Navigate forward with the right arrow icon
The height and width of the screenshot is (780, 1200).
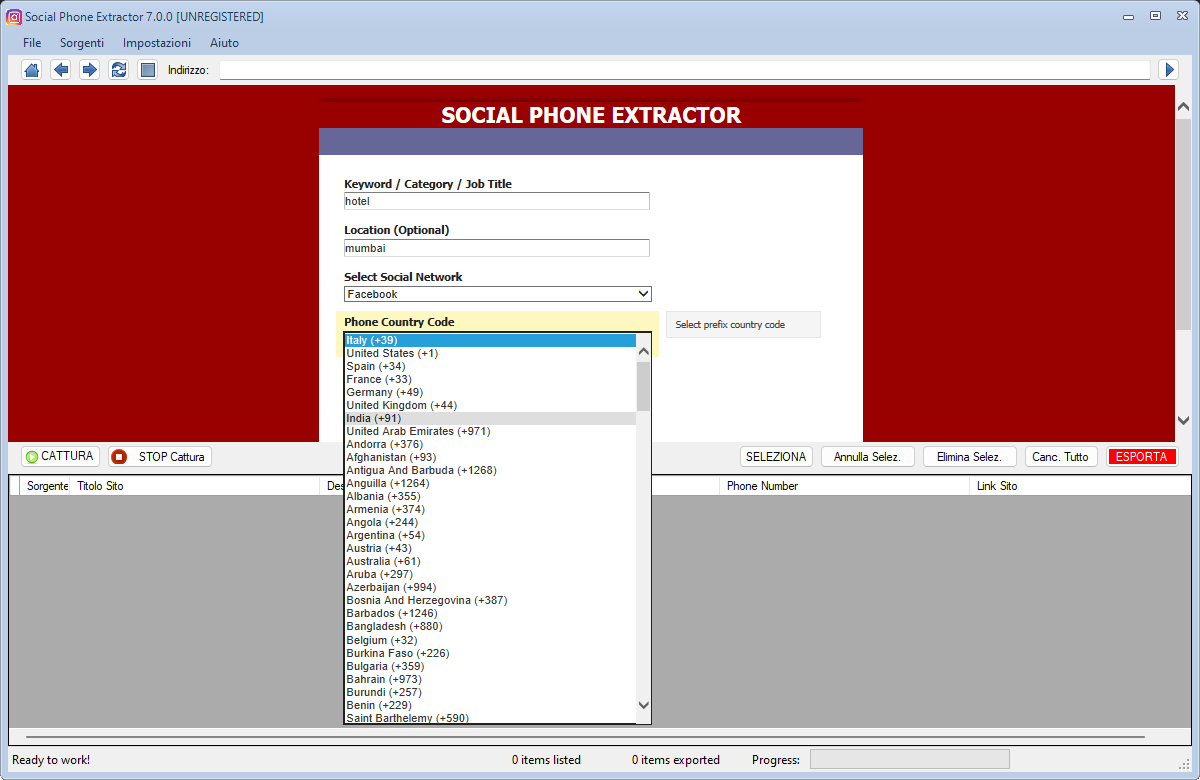[90, 69]
